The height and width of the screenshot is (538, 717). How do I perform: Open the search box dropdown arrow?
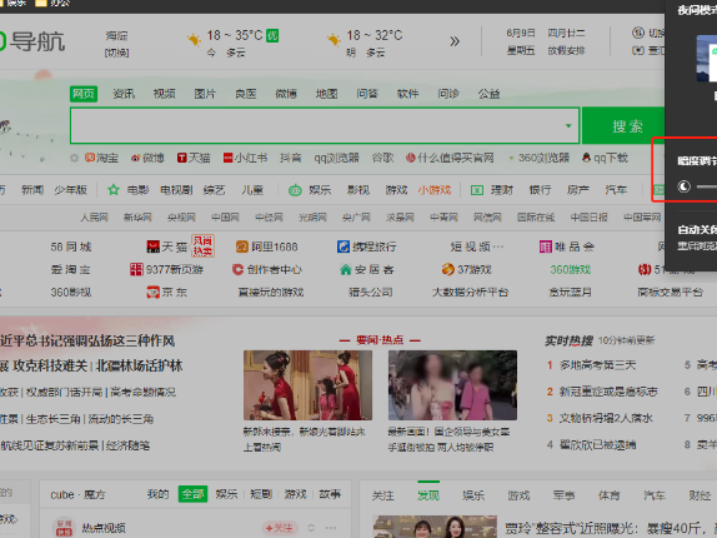click(x=568, y=126)
